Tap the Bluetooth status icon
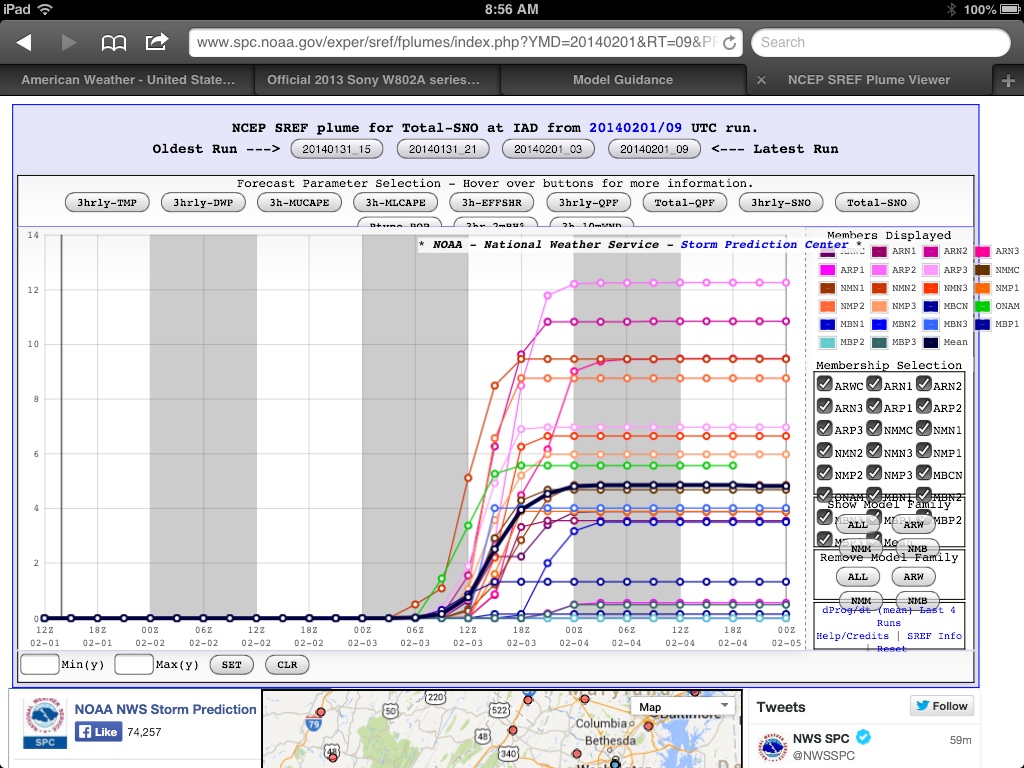1024x768 pixels. coord(952,9)
